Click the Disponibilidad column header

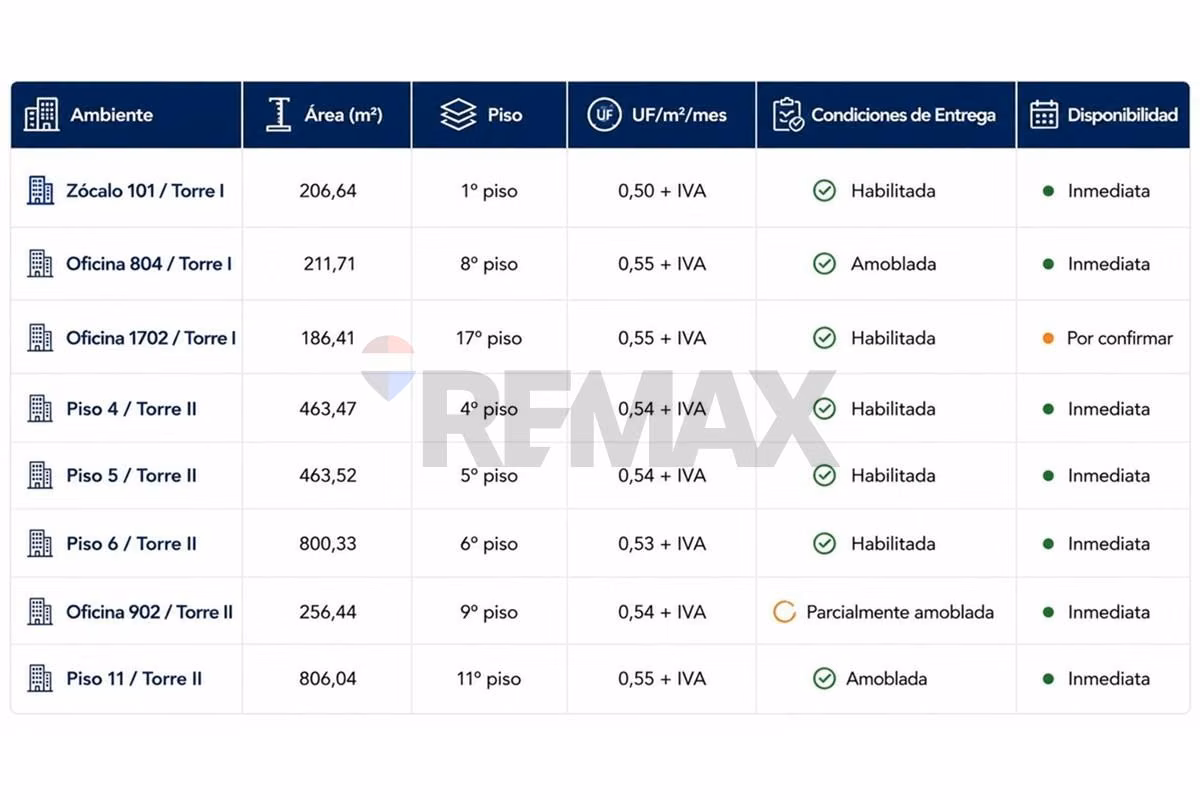(1122, 115)
